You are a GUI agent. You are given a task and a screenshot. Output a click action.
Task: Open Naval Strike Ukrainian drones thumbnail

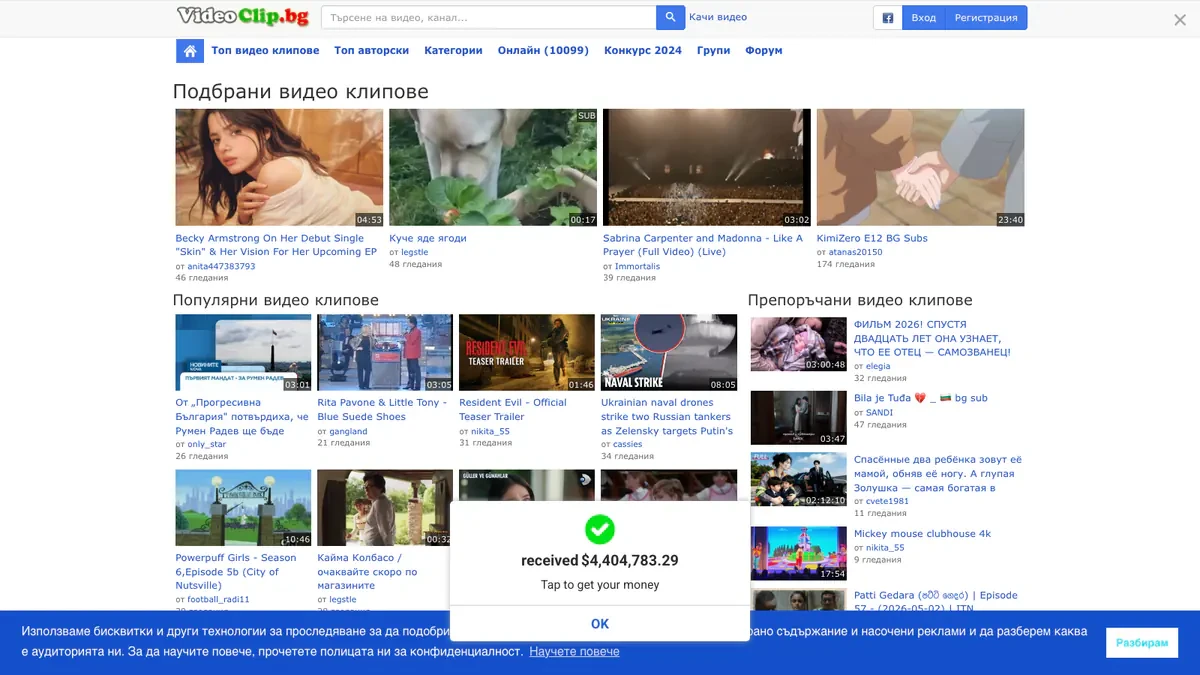pyautogui.click(x=669, y=352)
